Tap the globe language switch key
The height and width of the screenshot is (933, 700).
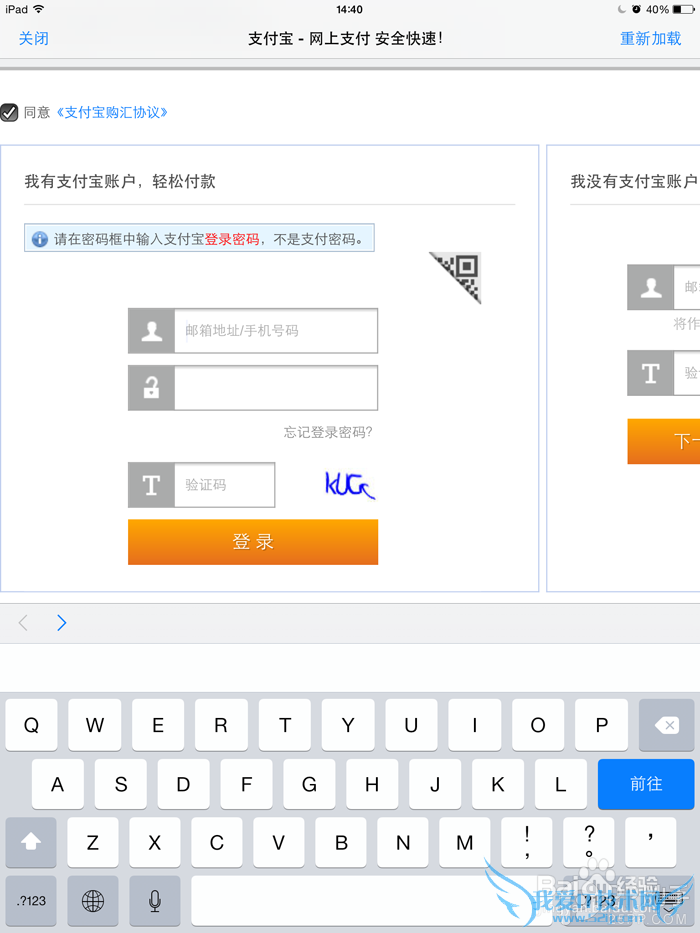pyautogui.click(x=92, y=901)
